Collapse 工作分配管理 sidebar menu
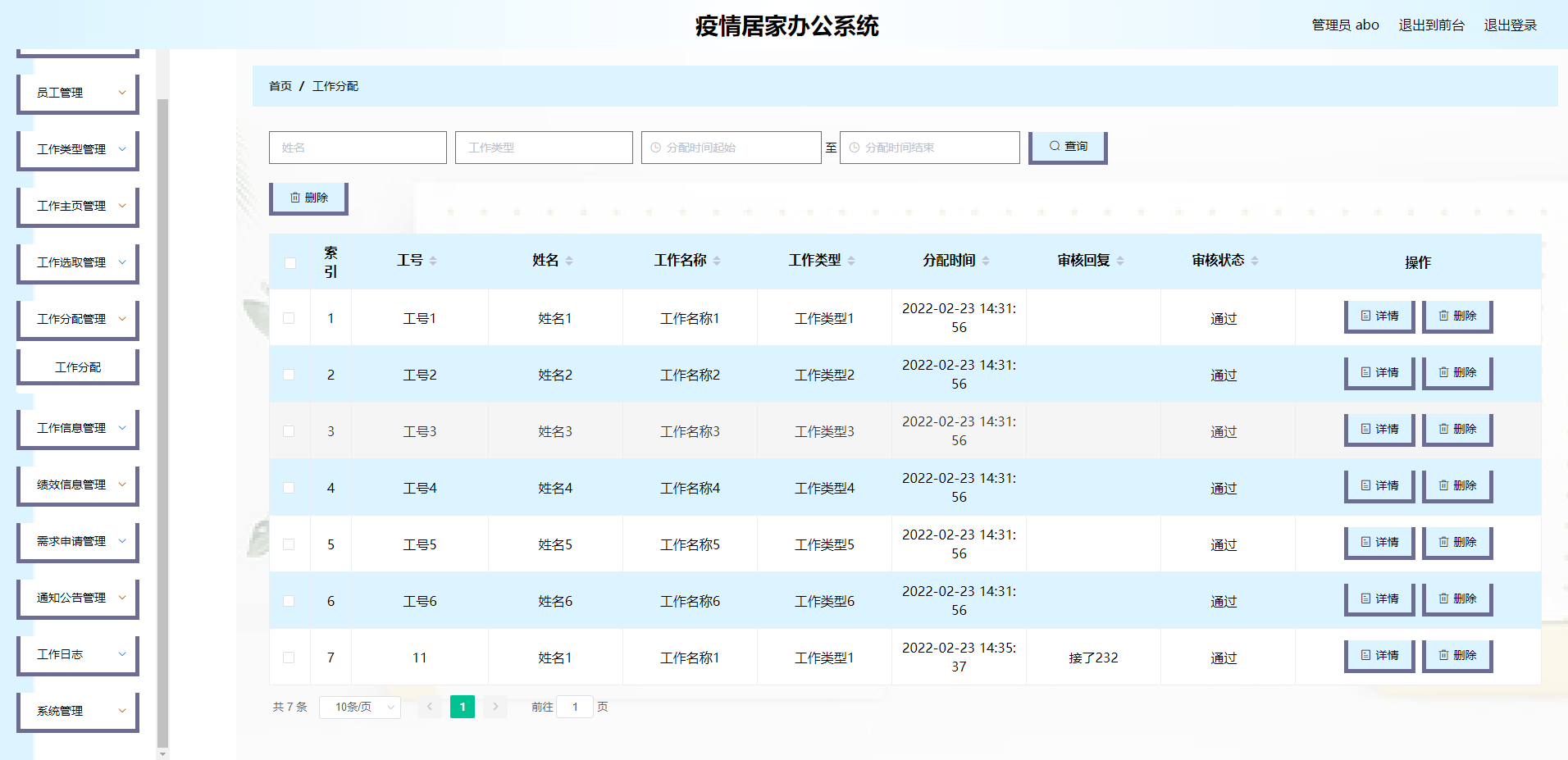The image size is (1568, 760). [78, 320]
